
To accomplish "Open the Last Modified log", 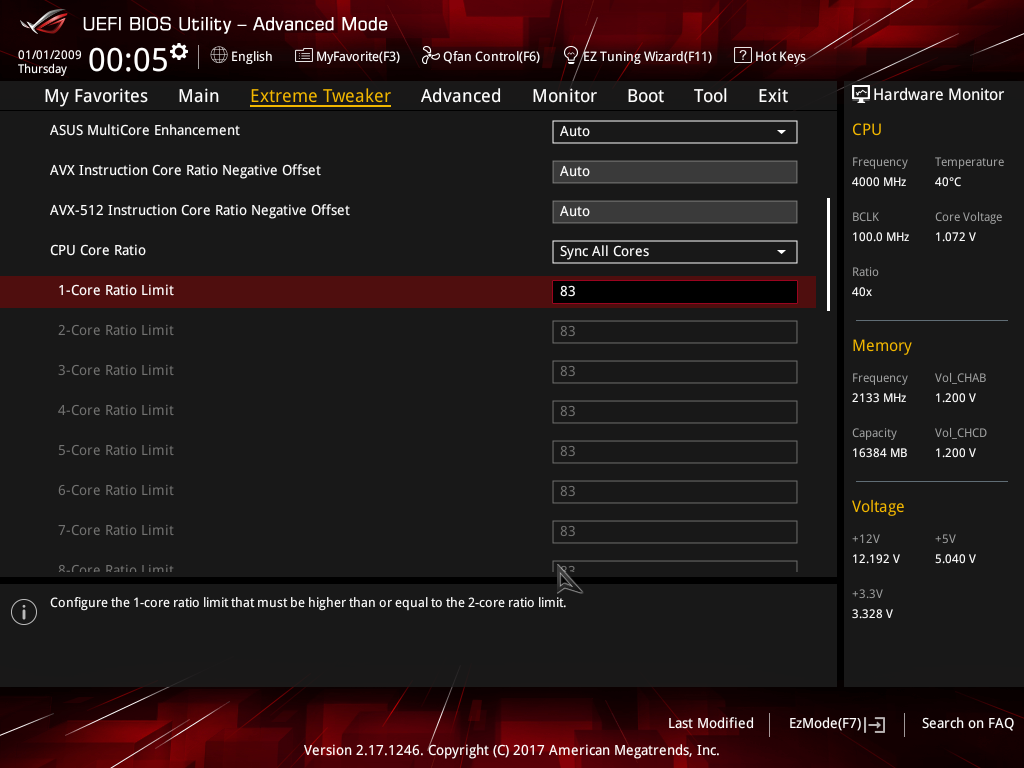I will tap(711, 723).
